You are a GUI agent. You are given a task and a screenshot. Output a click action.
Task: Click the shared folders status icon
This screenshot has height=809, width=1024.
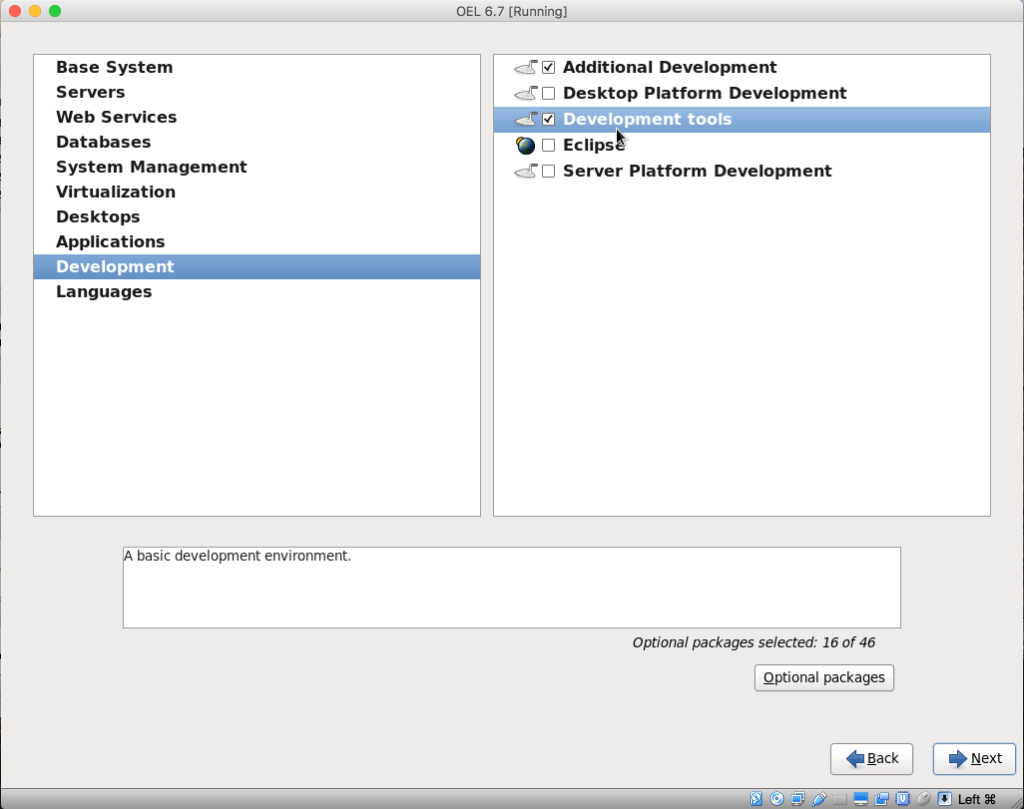click(840, 799)
